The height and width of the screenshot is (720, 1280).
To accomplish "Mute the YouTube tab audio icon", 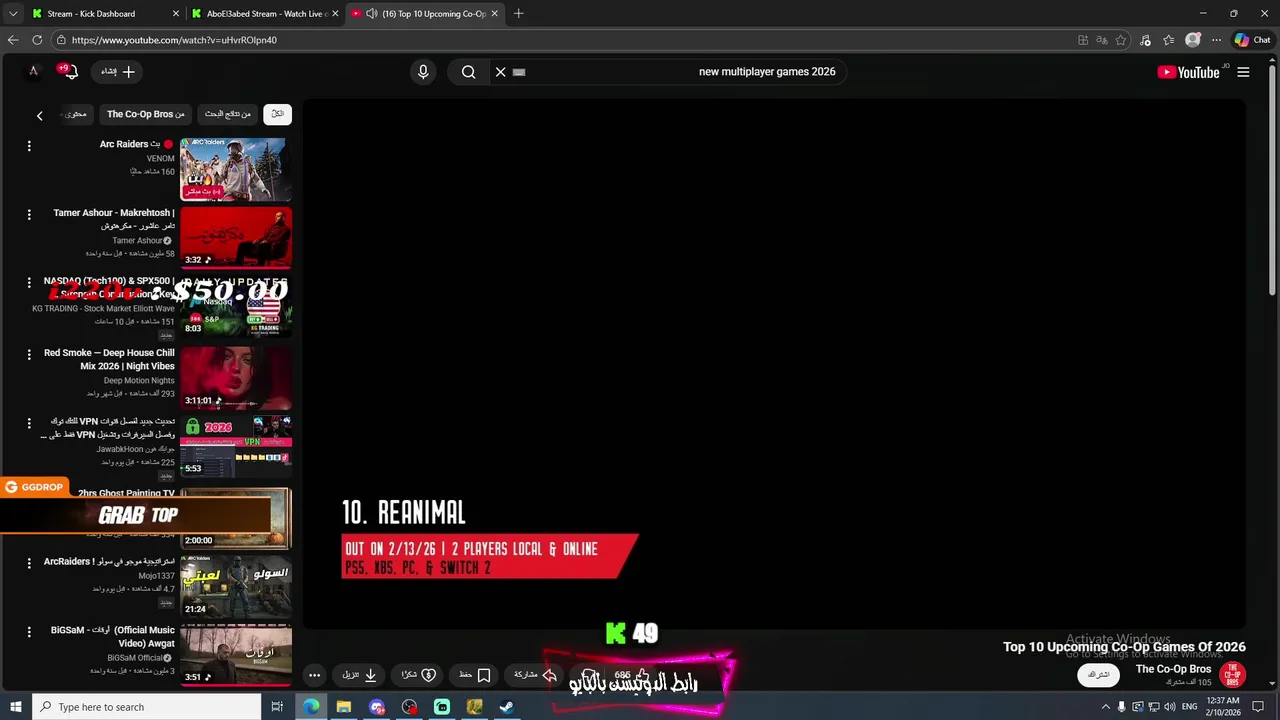I will pyautogui.click(x=372, y=14).
